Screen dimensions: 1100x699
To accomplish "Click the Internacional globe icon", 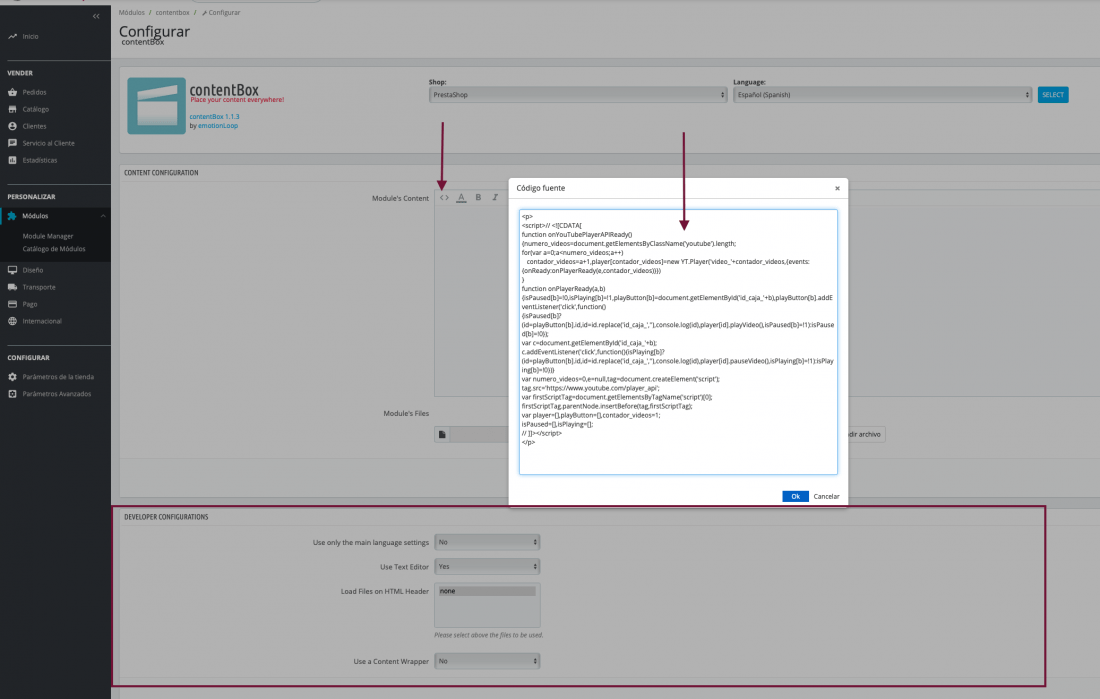I will (x=12, y=321).
